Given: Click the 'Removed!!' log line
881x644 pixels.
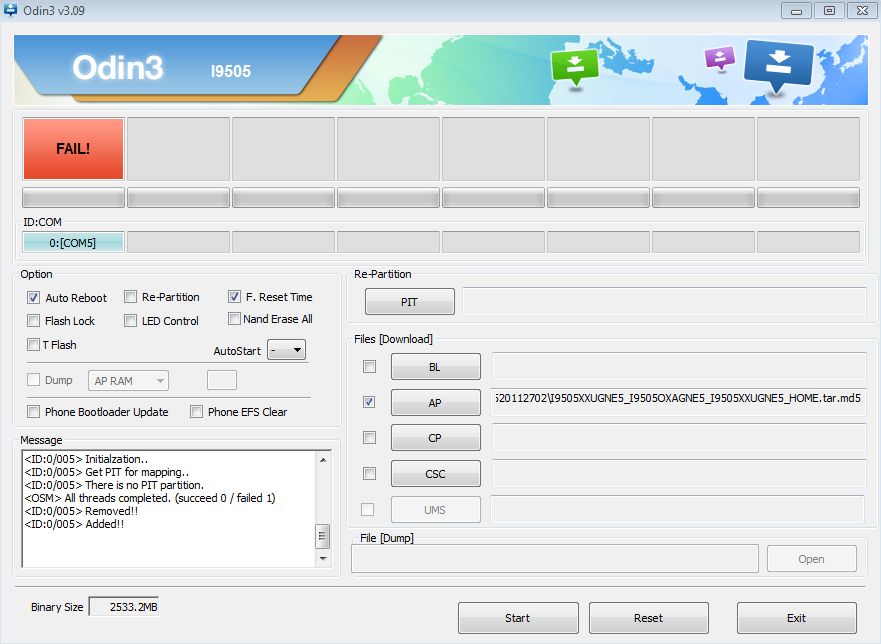Looking at the screenshot, I should pos(81,511).
